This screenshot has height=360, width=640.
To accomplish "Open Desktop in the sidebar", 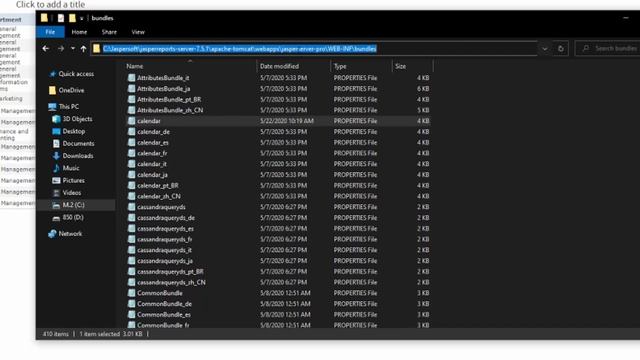I will click(x=73, y=131).
